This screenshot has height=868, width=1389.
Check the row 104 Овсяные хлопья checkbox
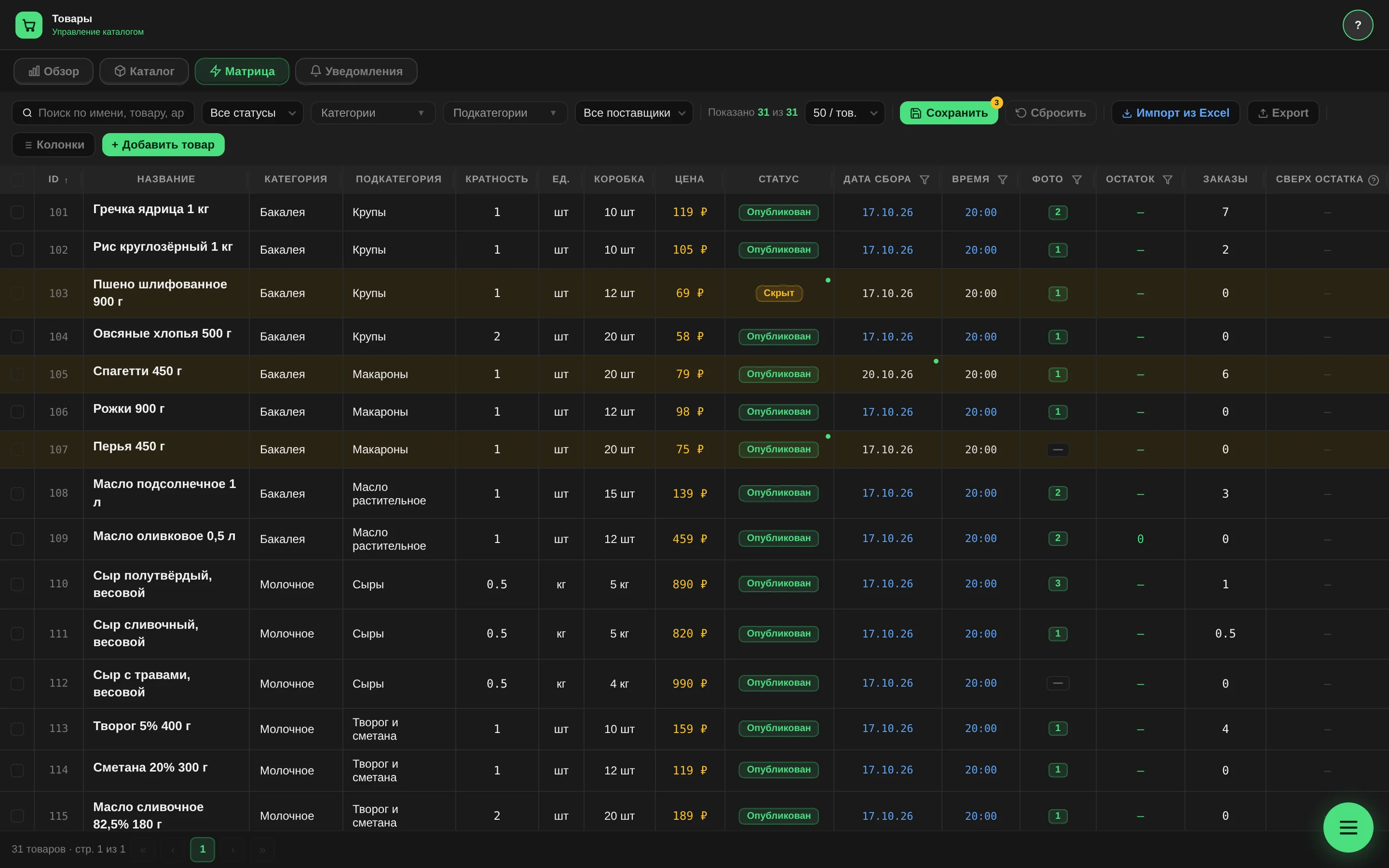[x=17, y=337]
